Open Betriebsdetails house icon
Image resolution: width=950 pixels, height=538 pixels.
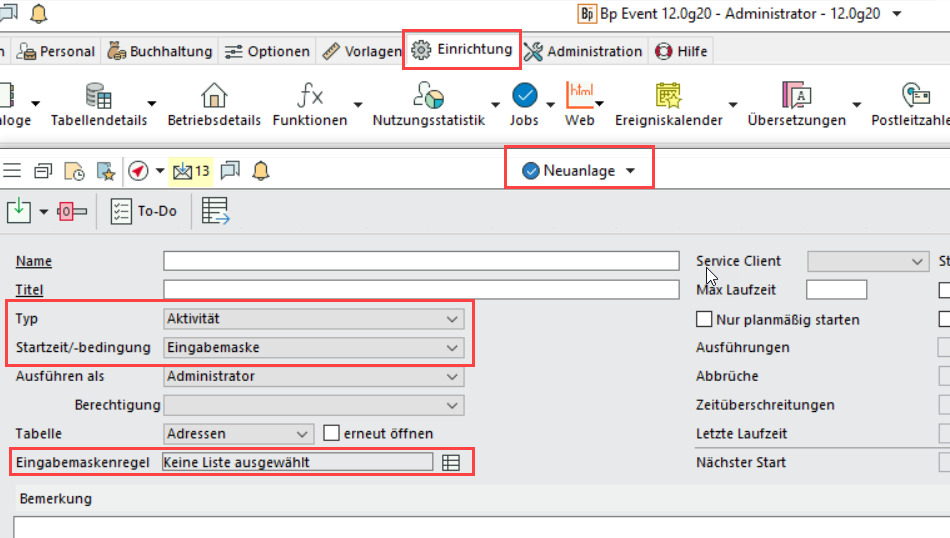(214, 96)
